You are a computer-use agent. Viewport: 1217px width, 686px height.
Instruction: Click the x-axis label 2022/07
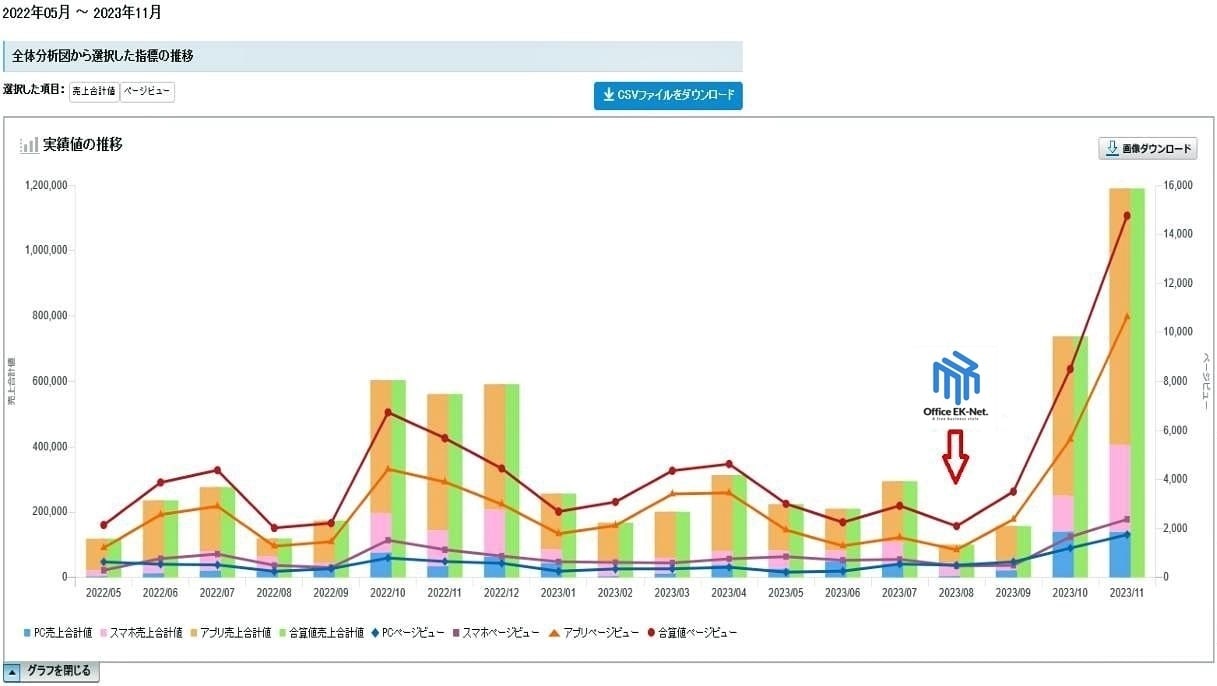(217, 593)
